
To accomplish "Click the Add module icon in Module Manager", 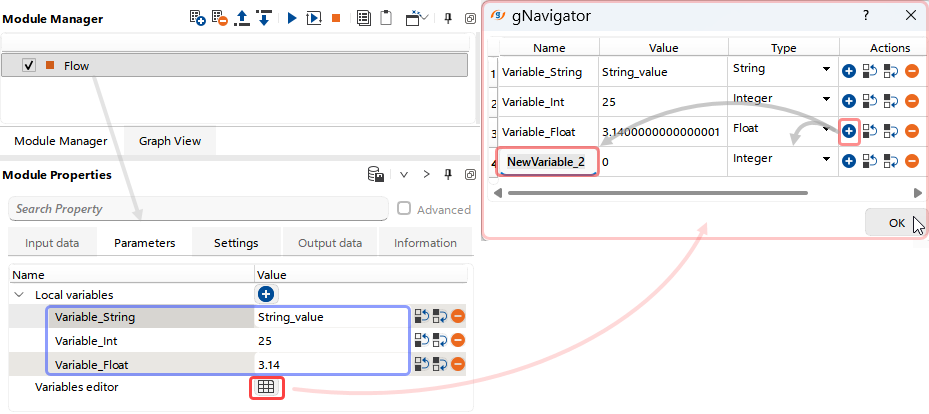I will point(197,18).
